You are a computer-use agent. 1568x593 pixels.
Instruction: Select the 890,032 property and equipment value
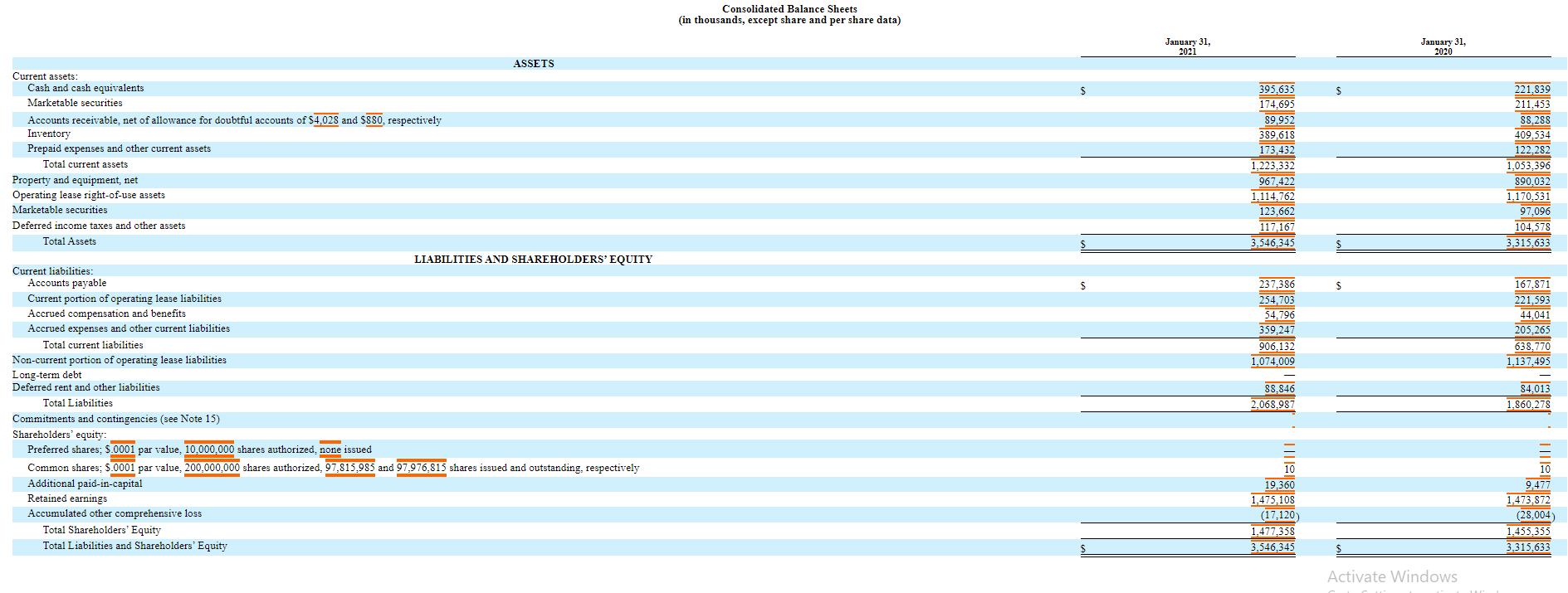(1532, 182)
